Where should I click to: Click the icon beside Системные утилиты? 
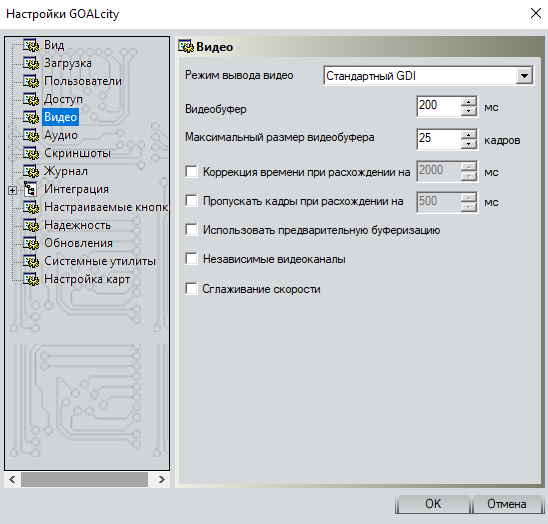(31, 261)
